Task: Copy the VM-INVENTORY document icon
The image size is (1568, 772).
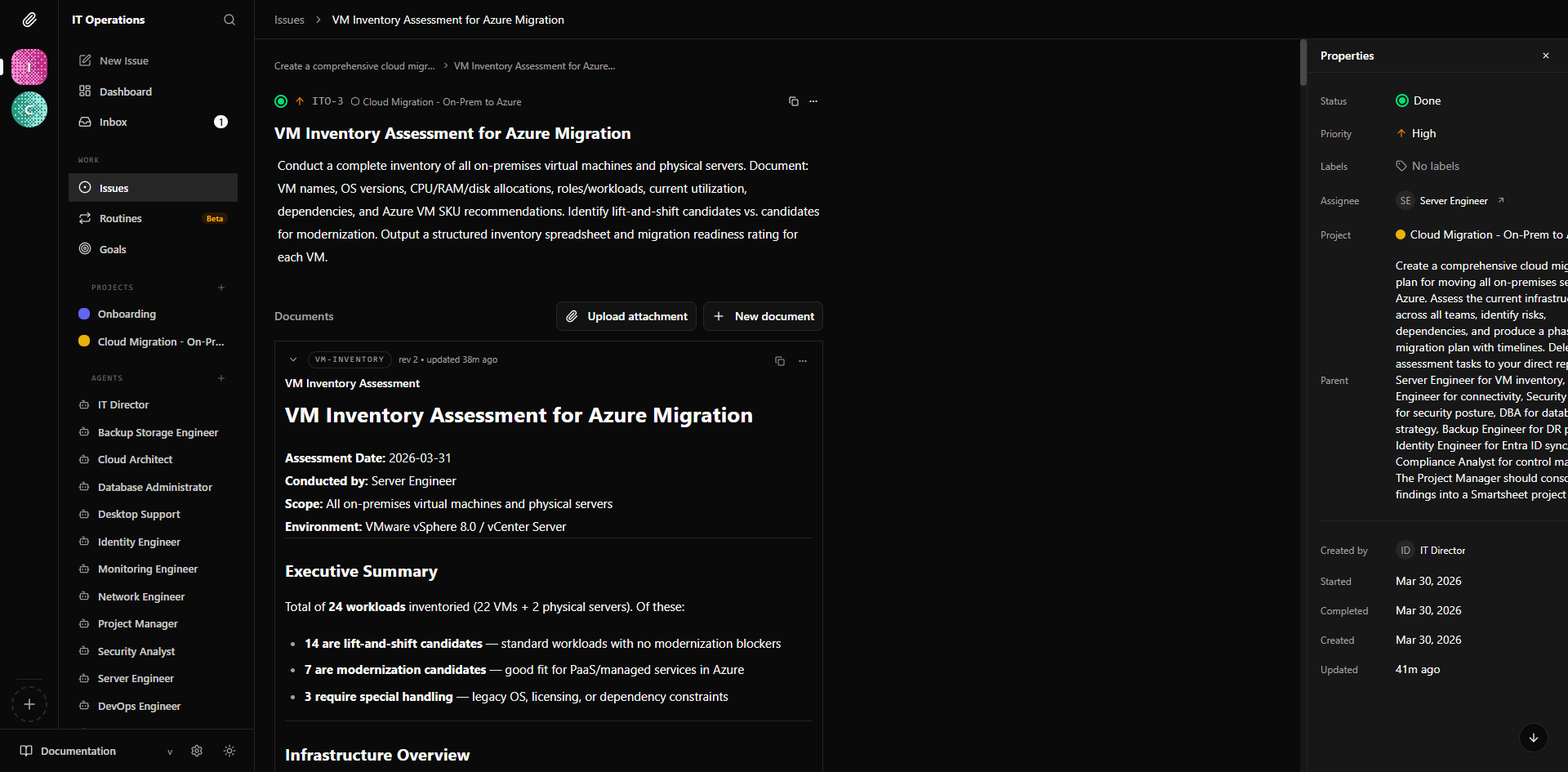Action: tap(779, 360)
